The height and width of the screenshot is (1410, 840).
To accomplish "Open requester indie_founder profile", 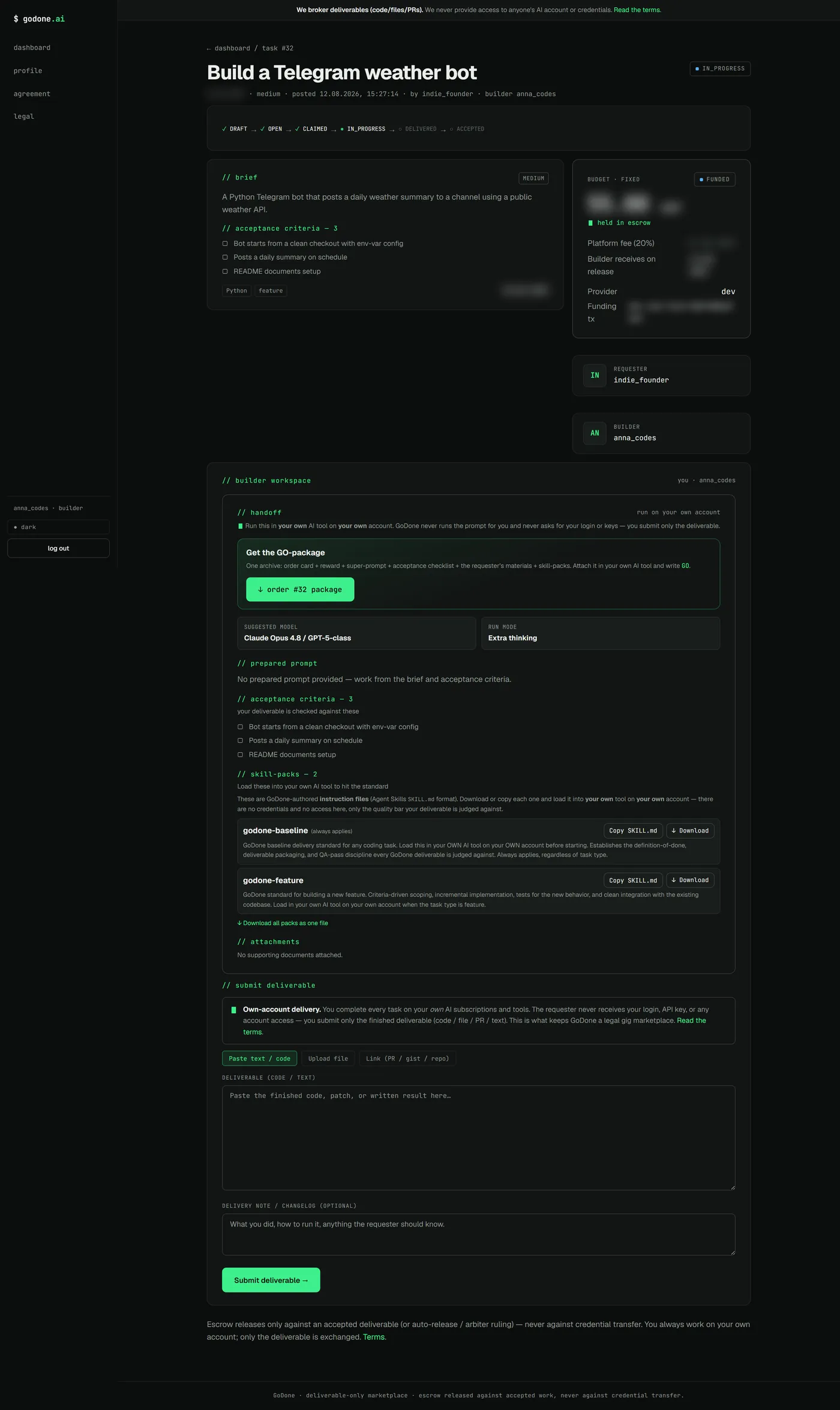I will pyautogui.click(x=641, y=381).
